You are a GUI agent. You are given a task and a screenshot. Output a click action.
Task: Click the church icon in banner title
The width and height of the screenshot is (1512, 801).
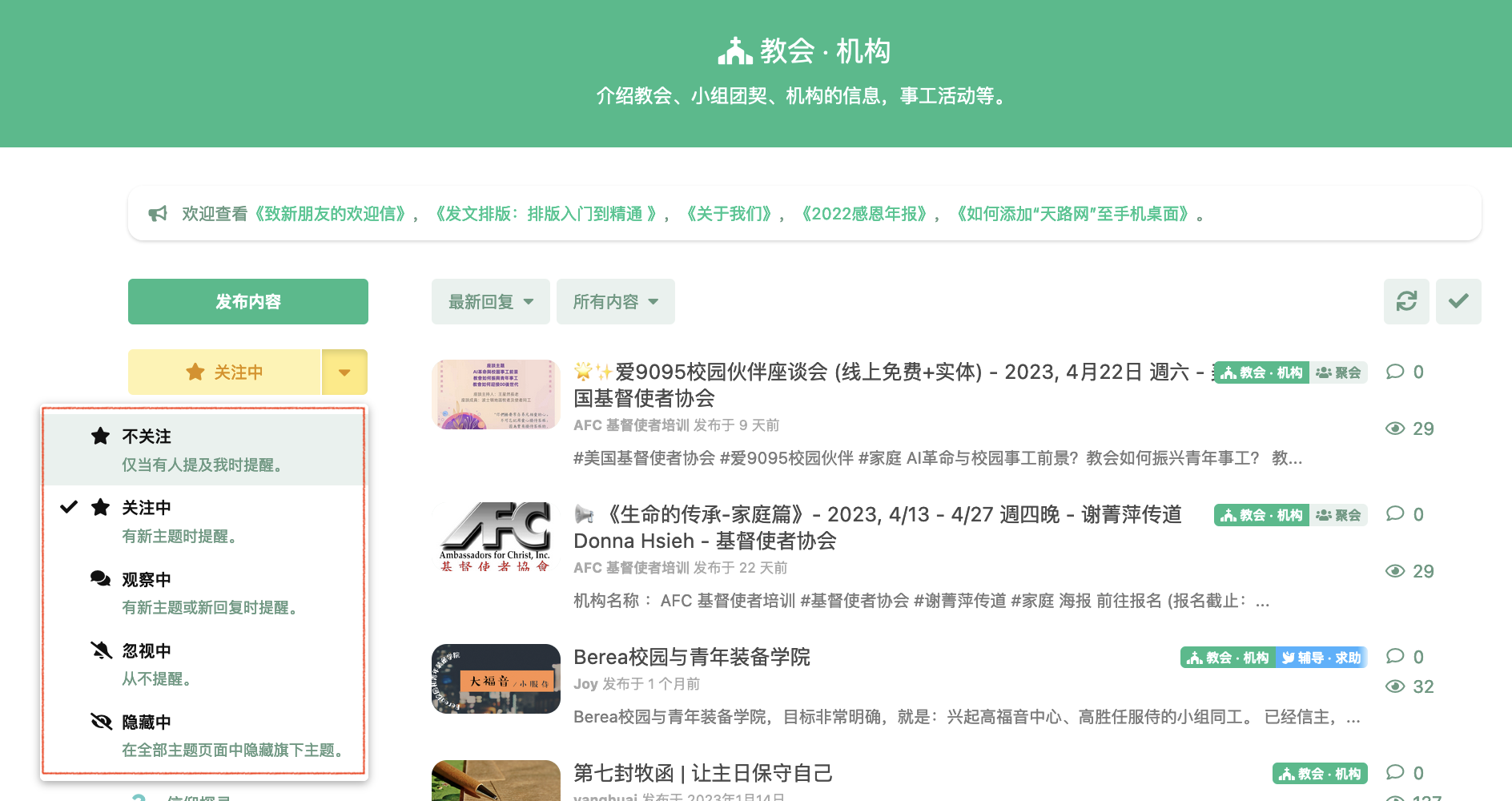(x=734, y=51)
